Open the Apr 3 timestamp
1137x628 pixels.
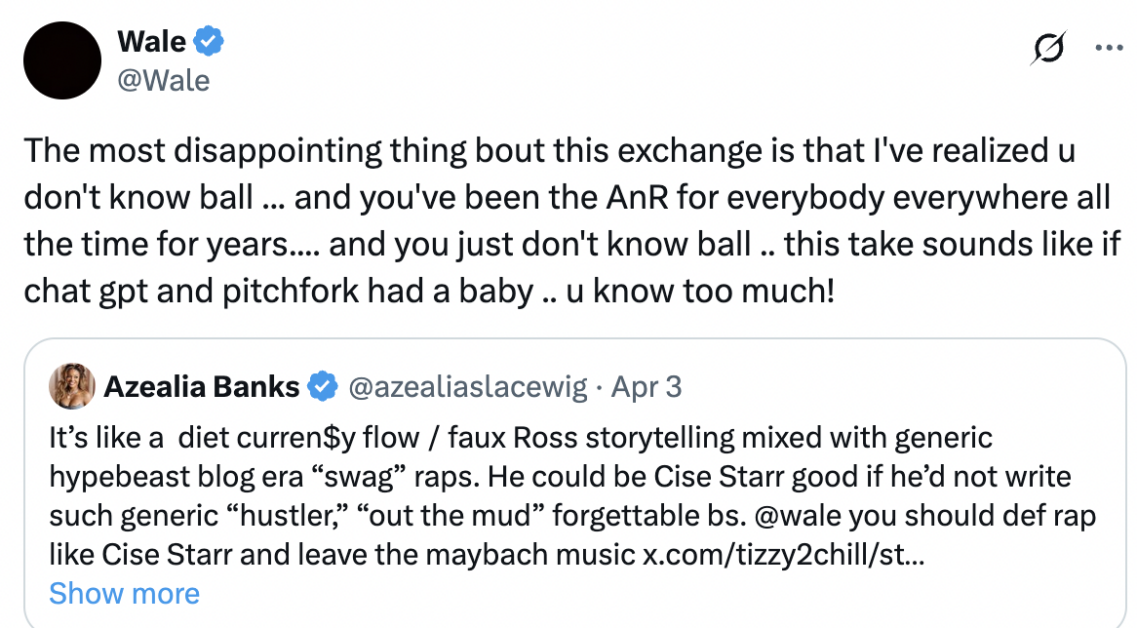(646, 387)
